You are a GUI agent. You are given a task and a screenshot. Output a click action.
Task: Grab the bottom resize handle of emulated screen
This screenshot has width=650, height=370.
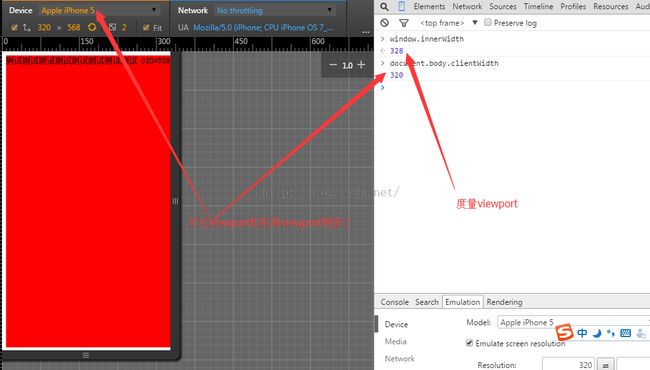point(86,355)
